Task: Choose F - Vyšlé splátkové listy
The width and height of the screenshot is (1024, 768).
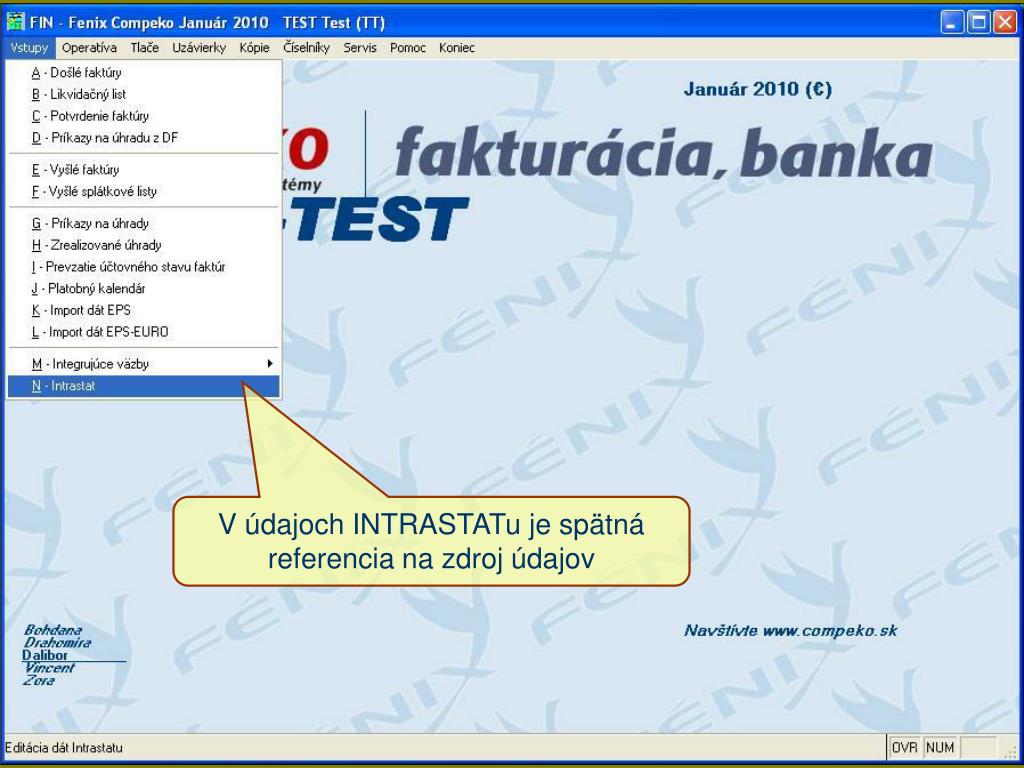Action: tap(144, 191)
